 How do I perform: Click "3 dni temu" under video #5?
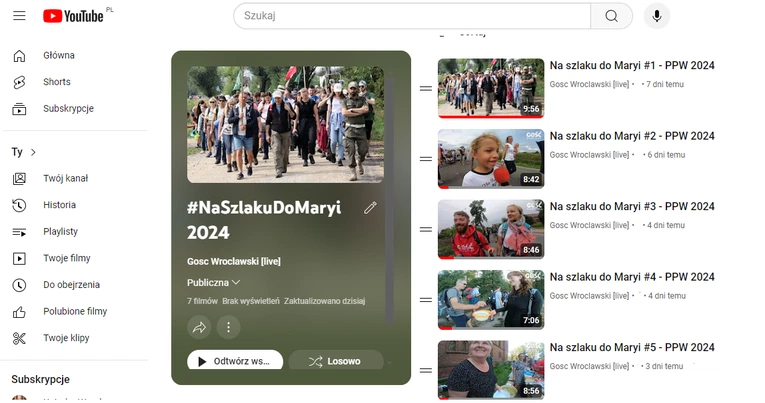[x=664, y=366]
